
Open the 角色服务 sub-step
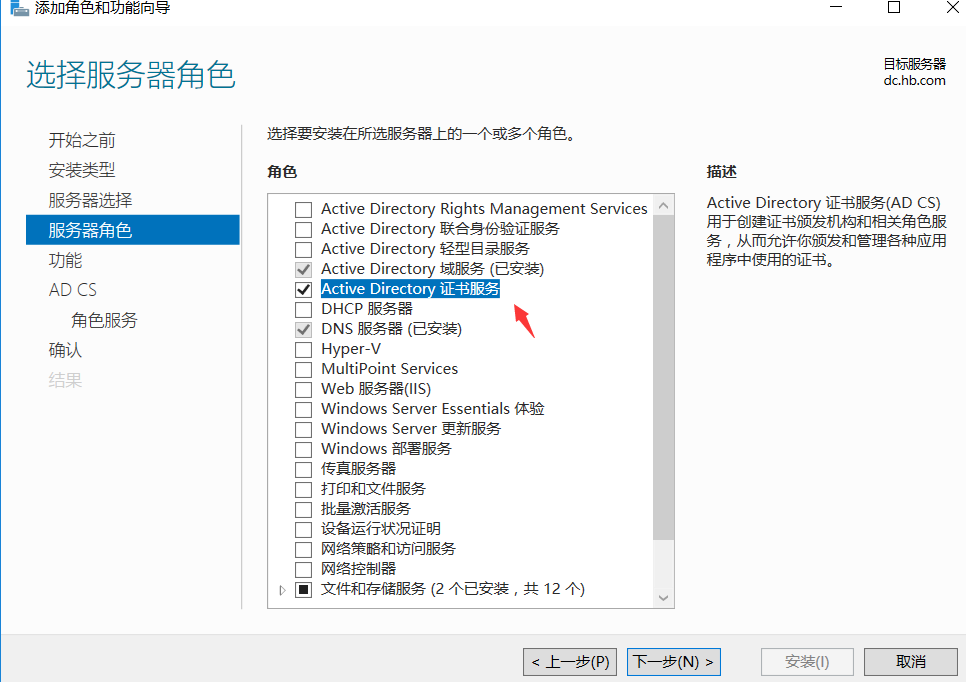click(104, 320)
